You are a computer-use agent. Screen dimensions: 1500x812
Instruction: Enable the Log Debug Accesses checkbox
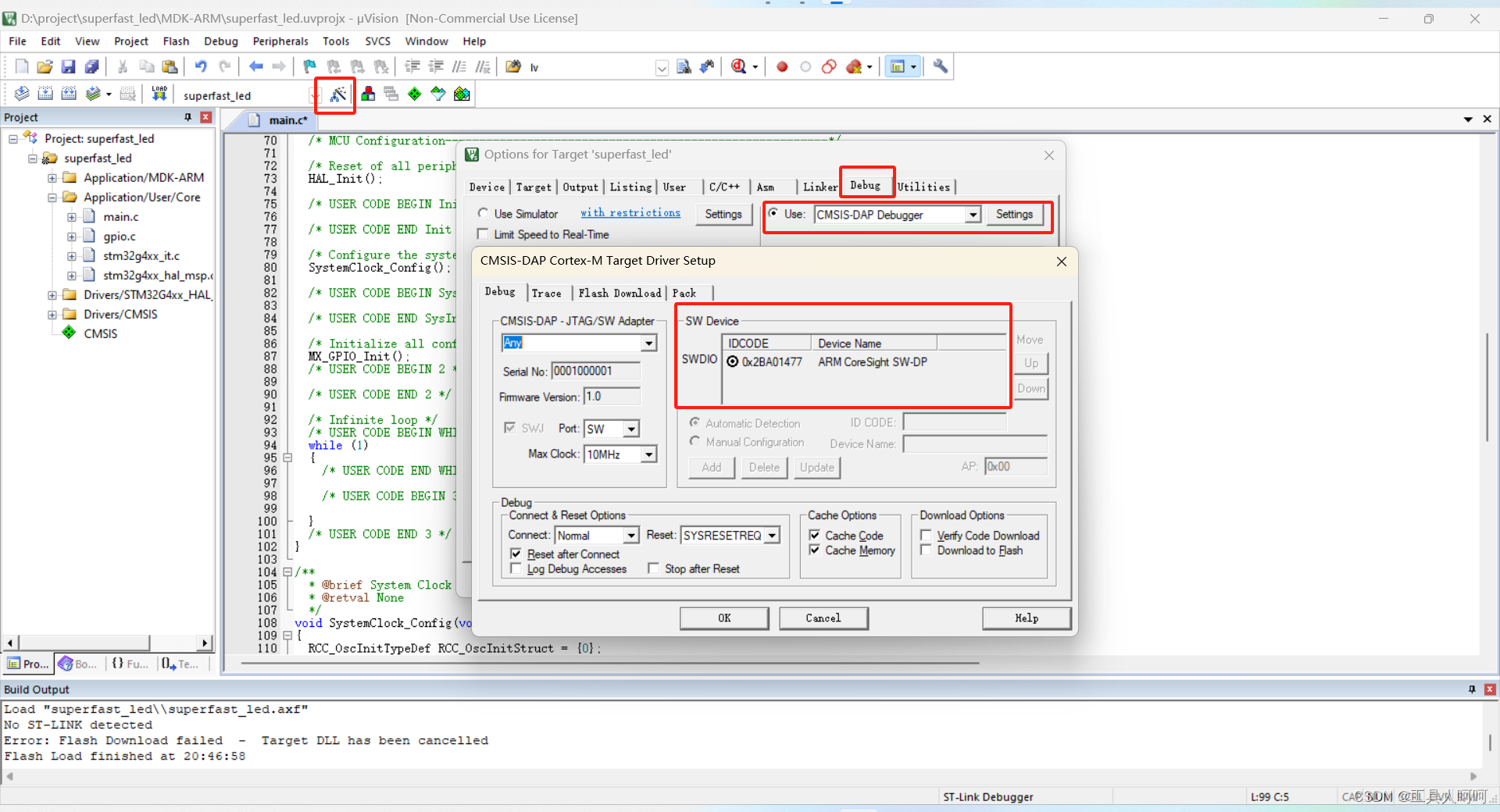516,568
